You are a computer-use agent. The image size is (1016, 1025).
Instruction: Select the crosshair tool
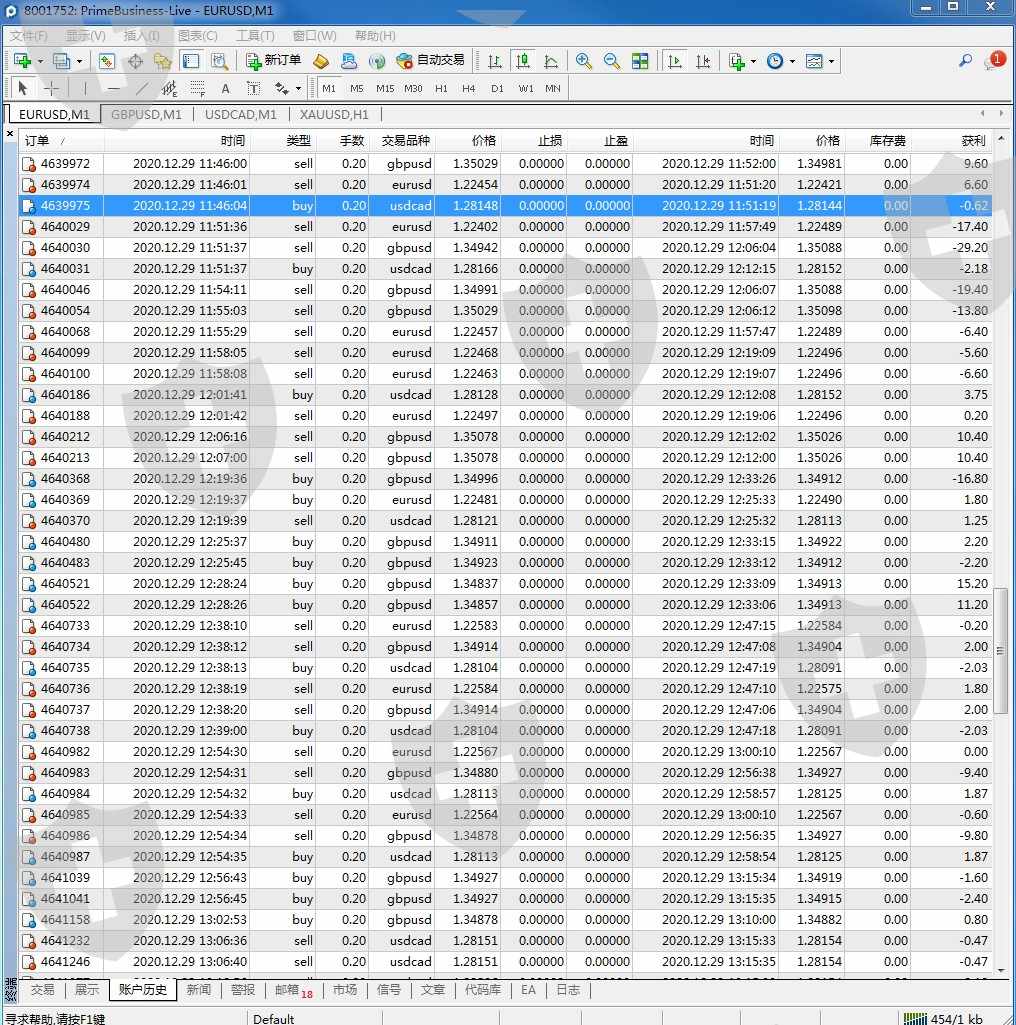point(51,88)
